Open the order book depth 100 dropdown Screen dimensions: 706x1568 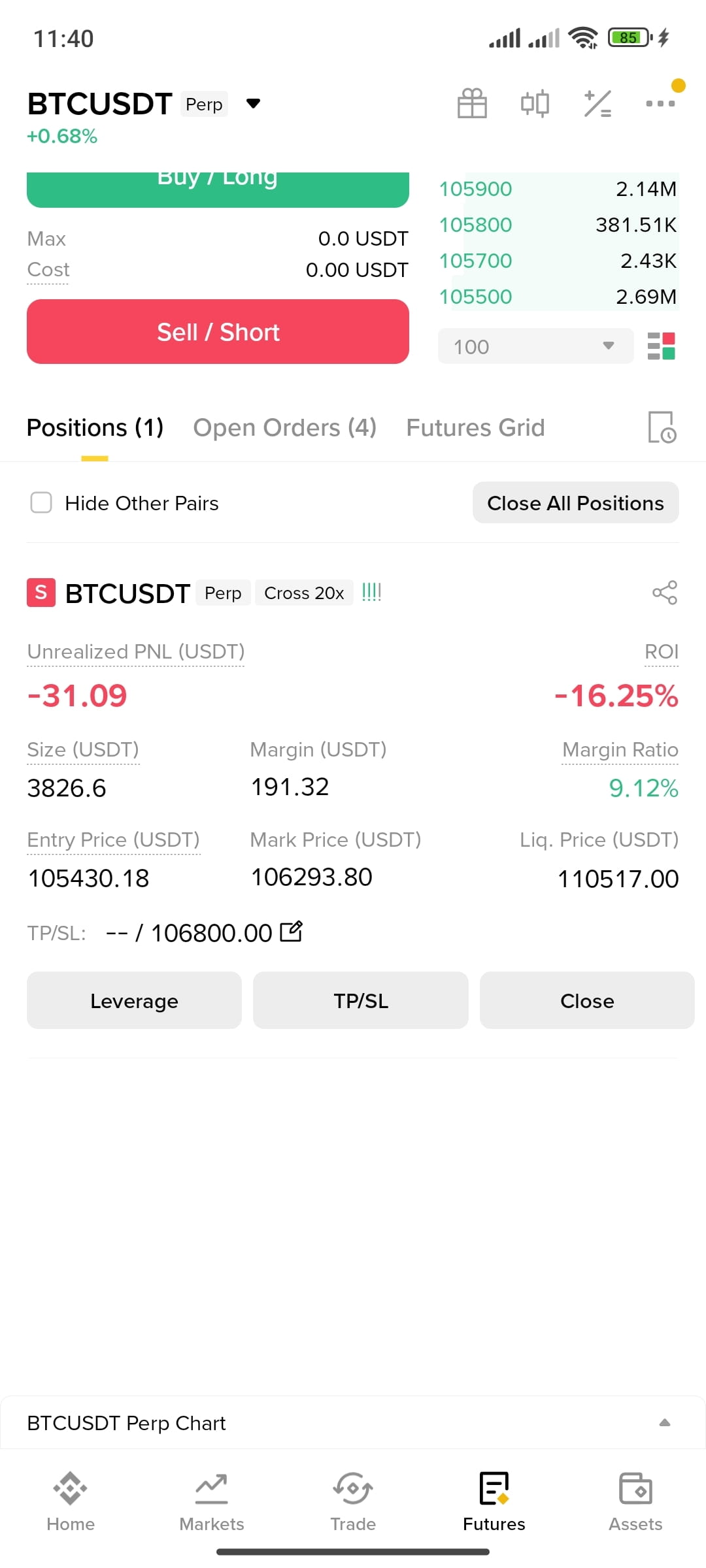tap(535, 346)
